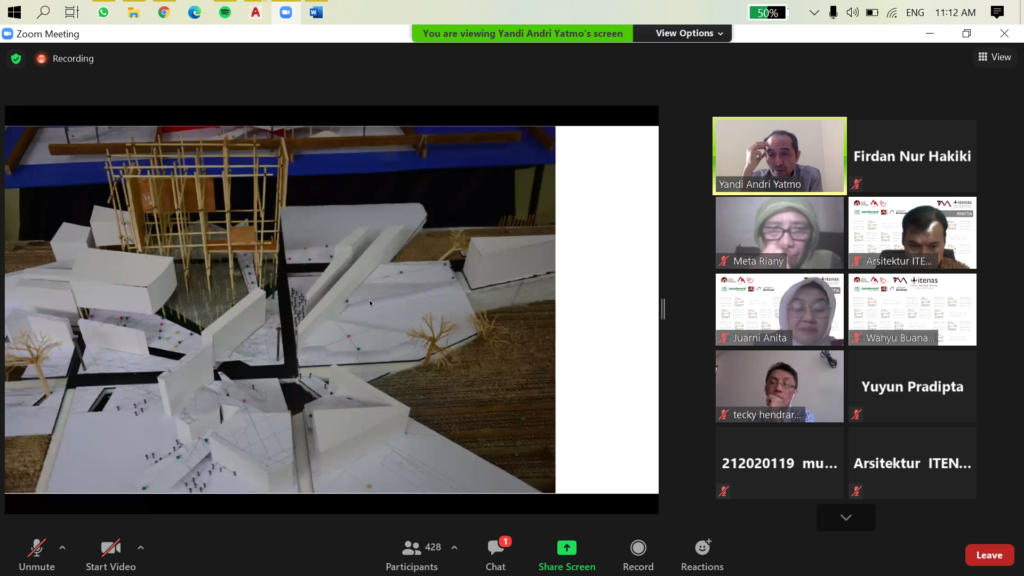Select Yandi Andri Yatmo's video thumbnail

pos(779,155)
